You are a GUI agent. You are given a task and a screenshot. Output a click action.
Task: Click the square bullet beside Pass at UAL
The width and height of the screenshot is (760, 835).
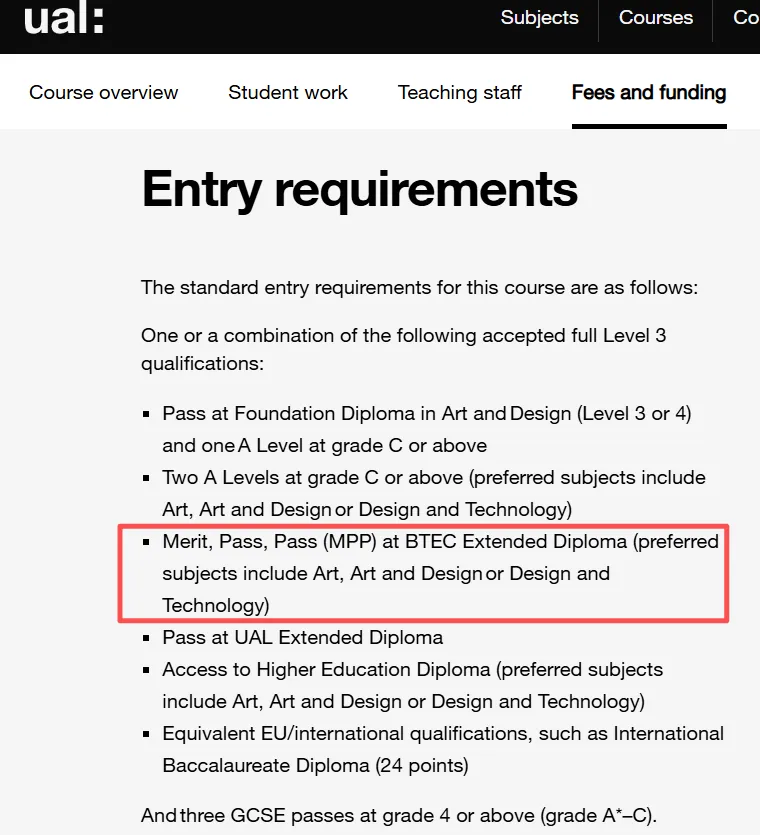(146, 638)
